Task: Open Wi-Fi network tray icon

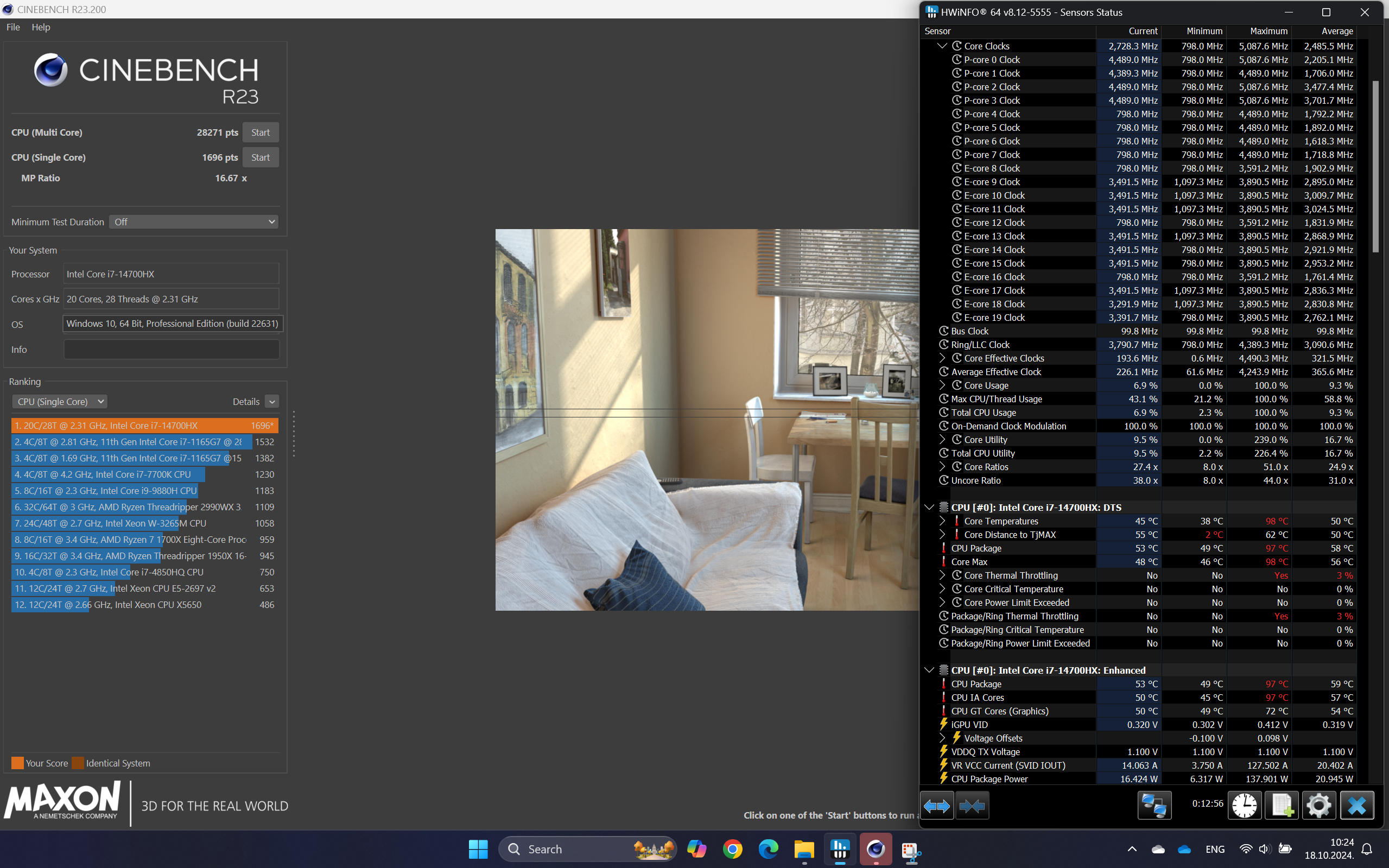Action: (1246, 849)
